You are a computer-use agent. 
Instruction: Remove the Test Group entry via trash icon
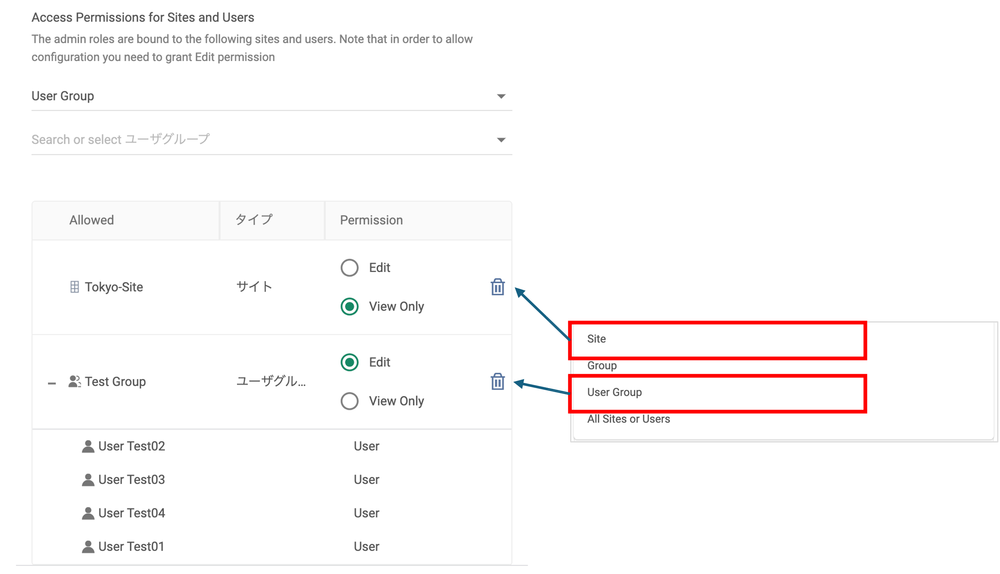(497, 381)
